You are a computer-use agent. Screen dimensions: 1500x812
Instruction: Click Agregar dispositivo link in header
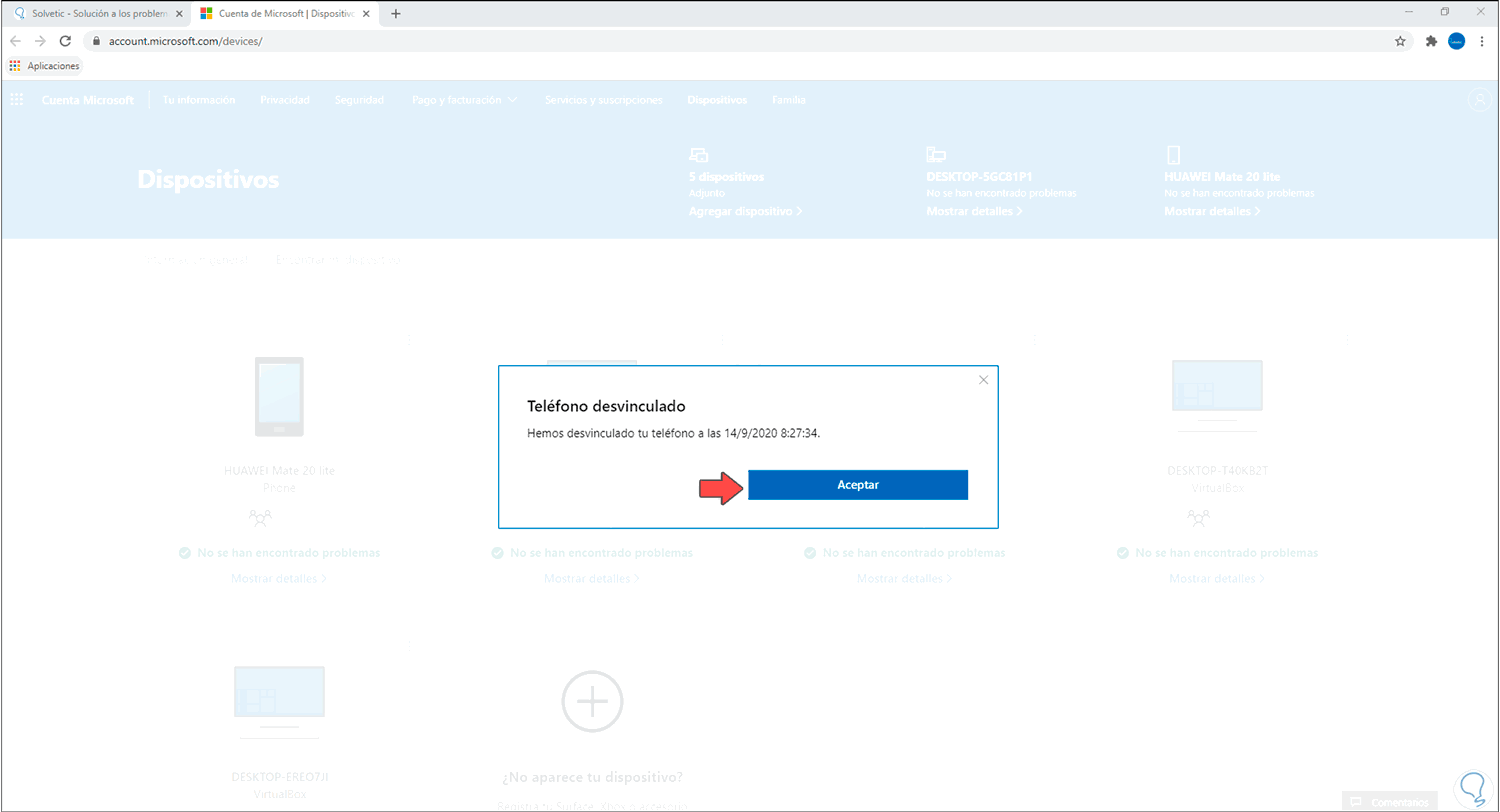[746, 212]
